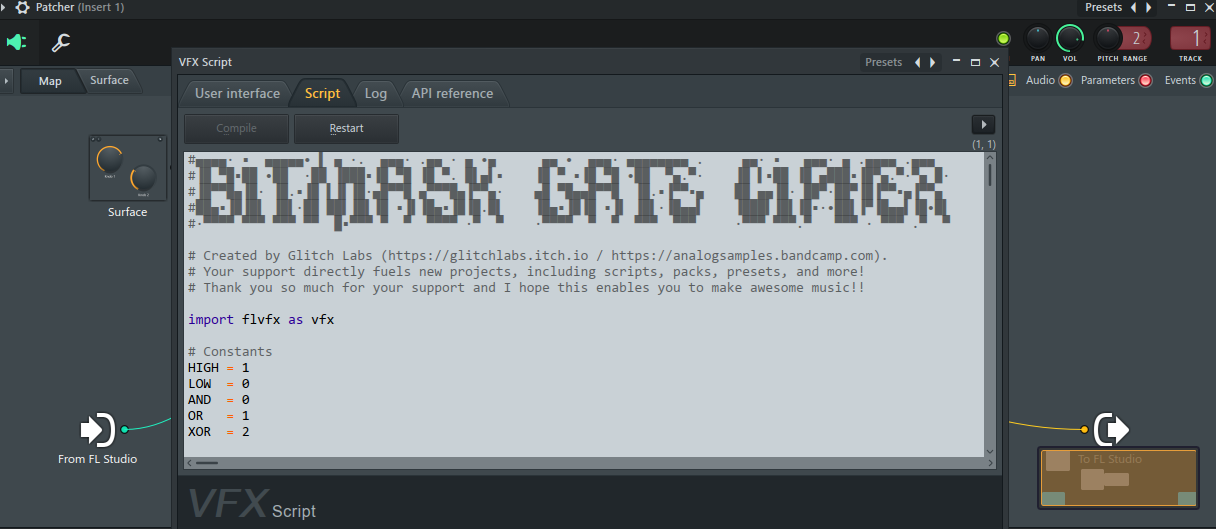Click the vertical scrollbar of script editor
The height and width of the screenshot is (529, 1216).
(990, 300)
